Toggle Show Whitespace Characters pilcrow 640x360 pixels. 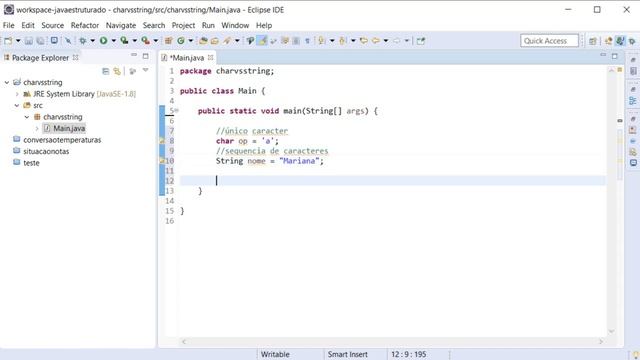pos(307,41)
